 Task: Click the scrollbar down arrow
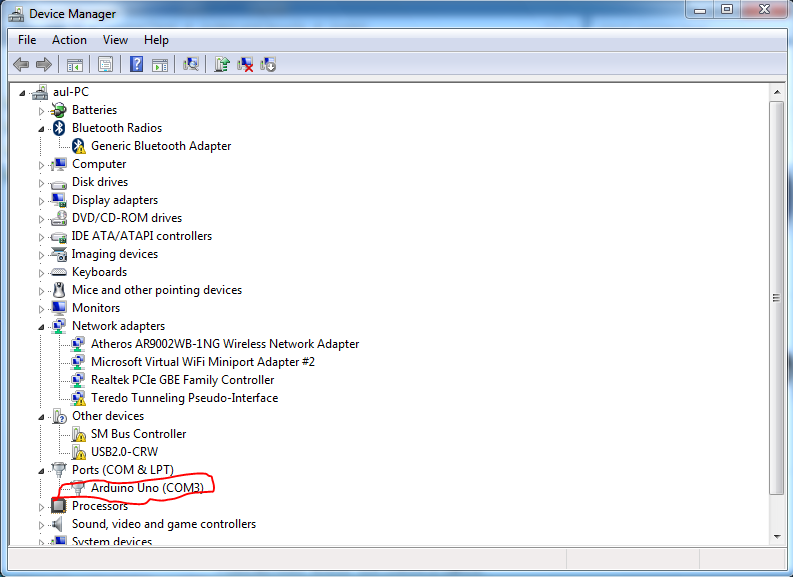(x=777, y=537)
